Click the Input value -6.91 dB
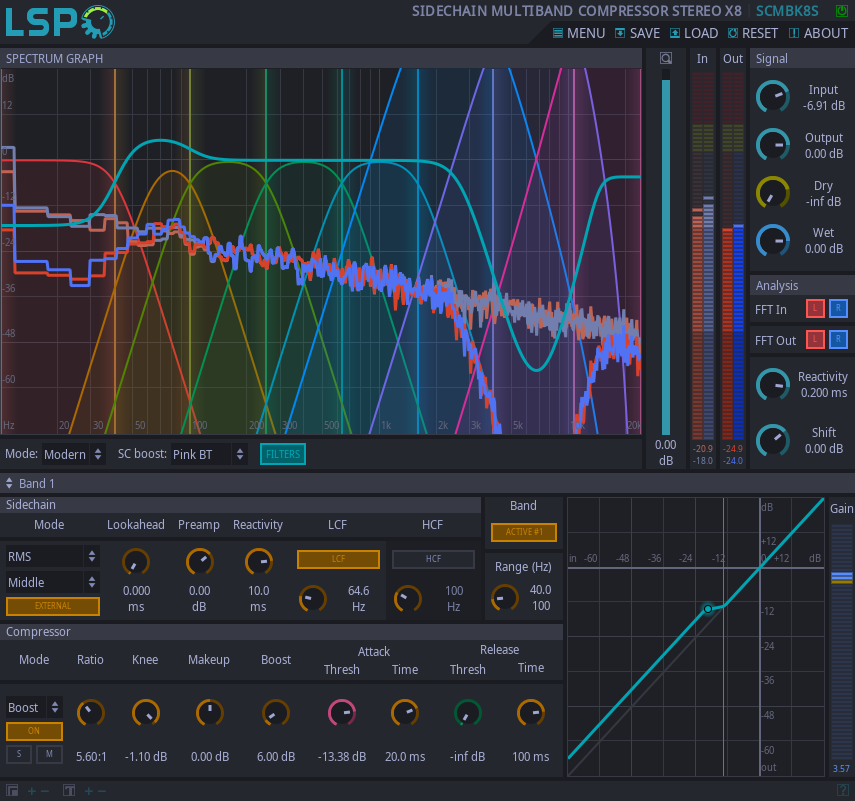 pyautogui.click(x=824, y=106)
